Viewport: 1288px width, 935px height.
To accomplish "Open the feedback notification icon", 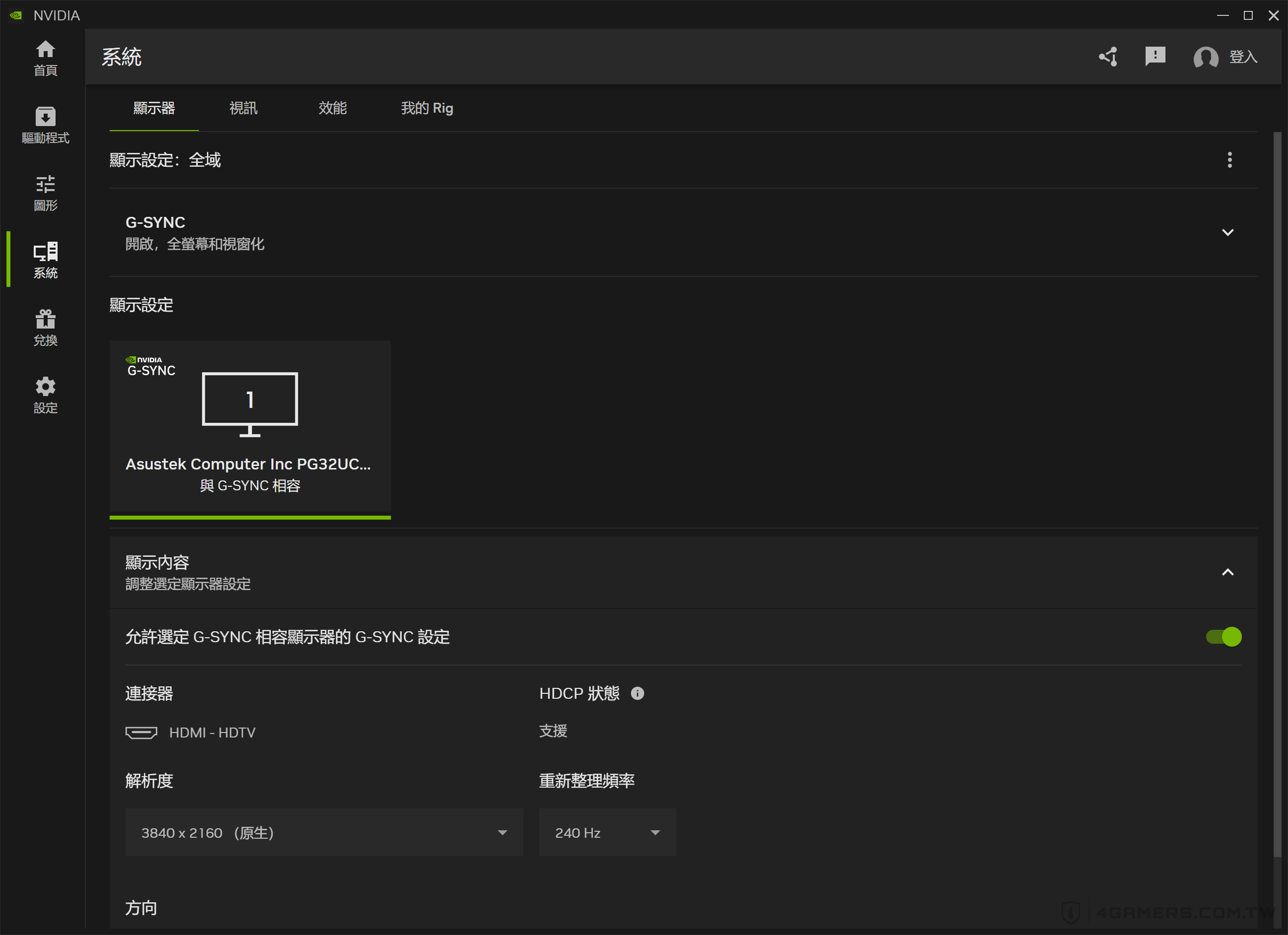I will [x=1155, y=57].
